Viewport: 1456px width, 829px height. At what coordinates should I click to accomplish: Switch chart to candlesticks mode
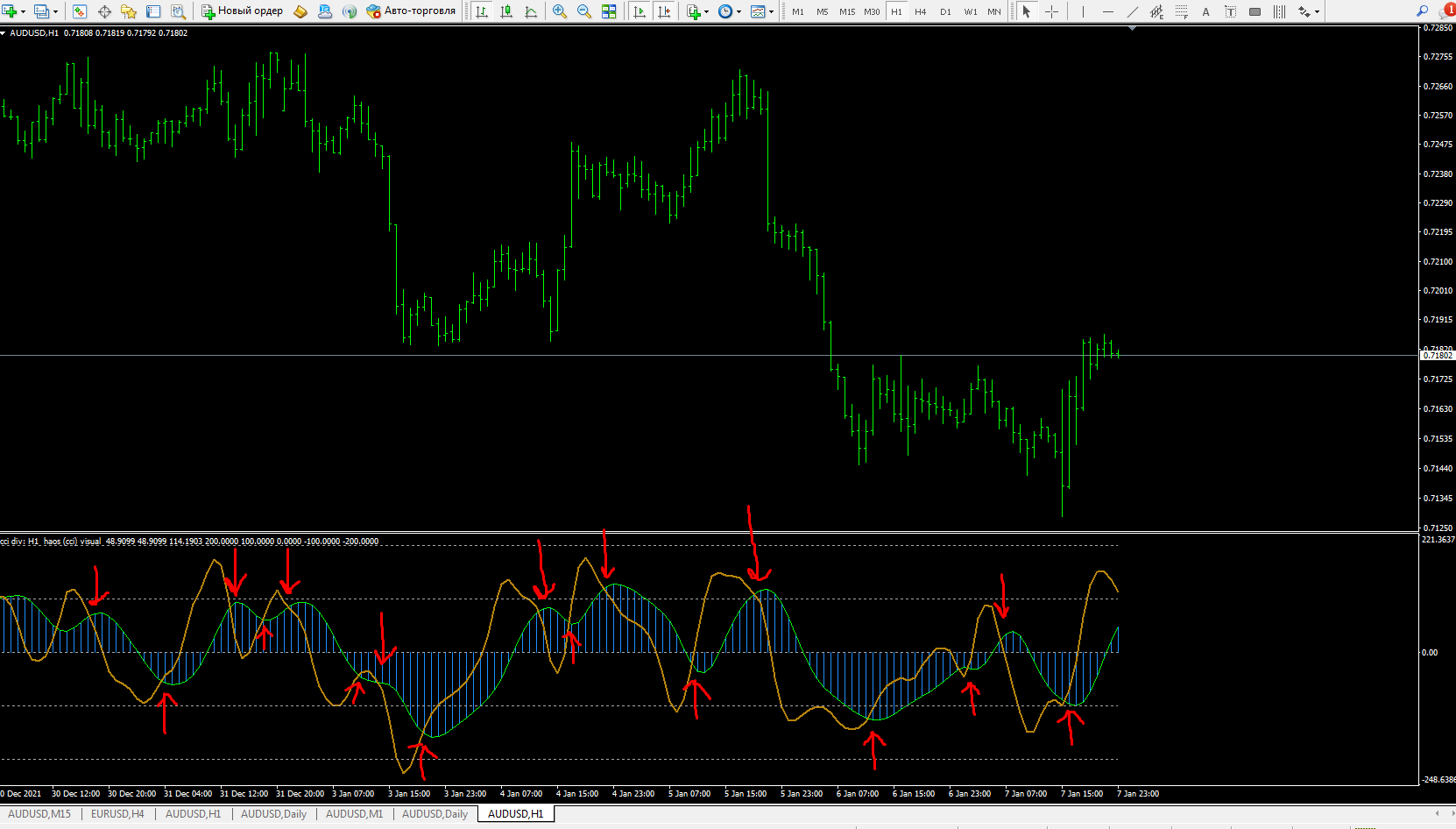coord(506,11)
